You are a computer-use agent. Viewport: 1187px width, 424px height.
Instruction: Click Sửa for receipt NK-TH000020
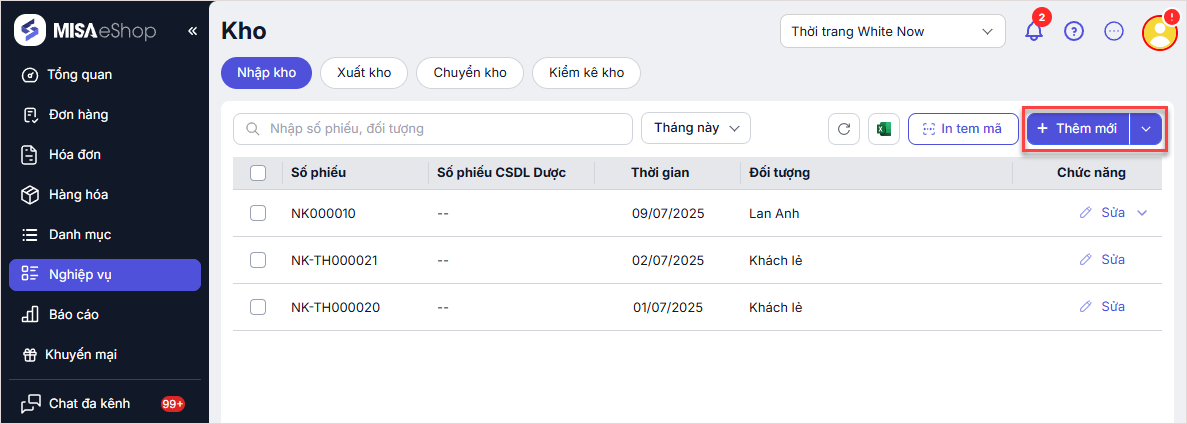click(1103, 306)
